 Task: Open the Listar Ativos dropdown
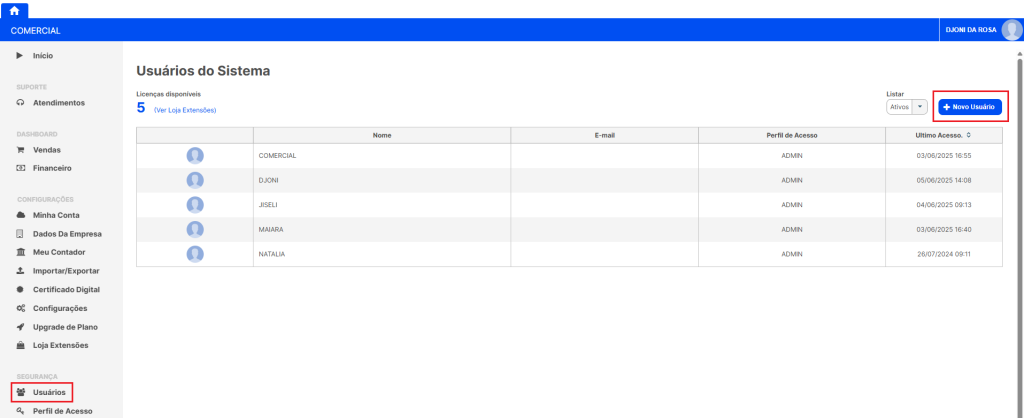(906, 107)
